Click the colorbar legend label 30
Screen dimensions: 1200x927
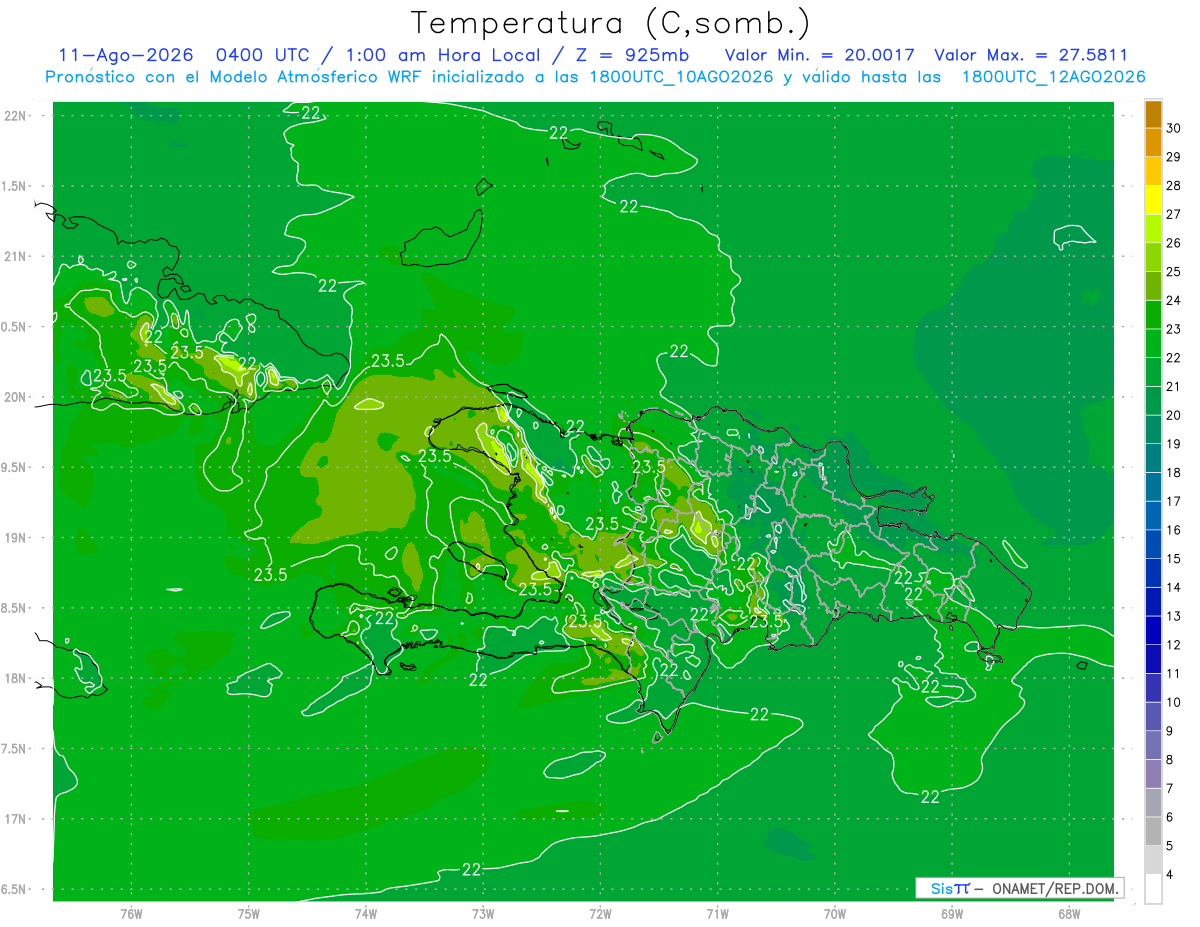click(1173, 128)
